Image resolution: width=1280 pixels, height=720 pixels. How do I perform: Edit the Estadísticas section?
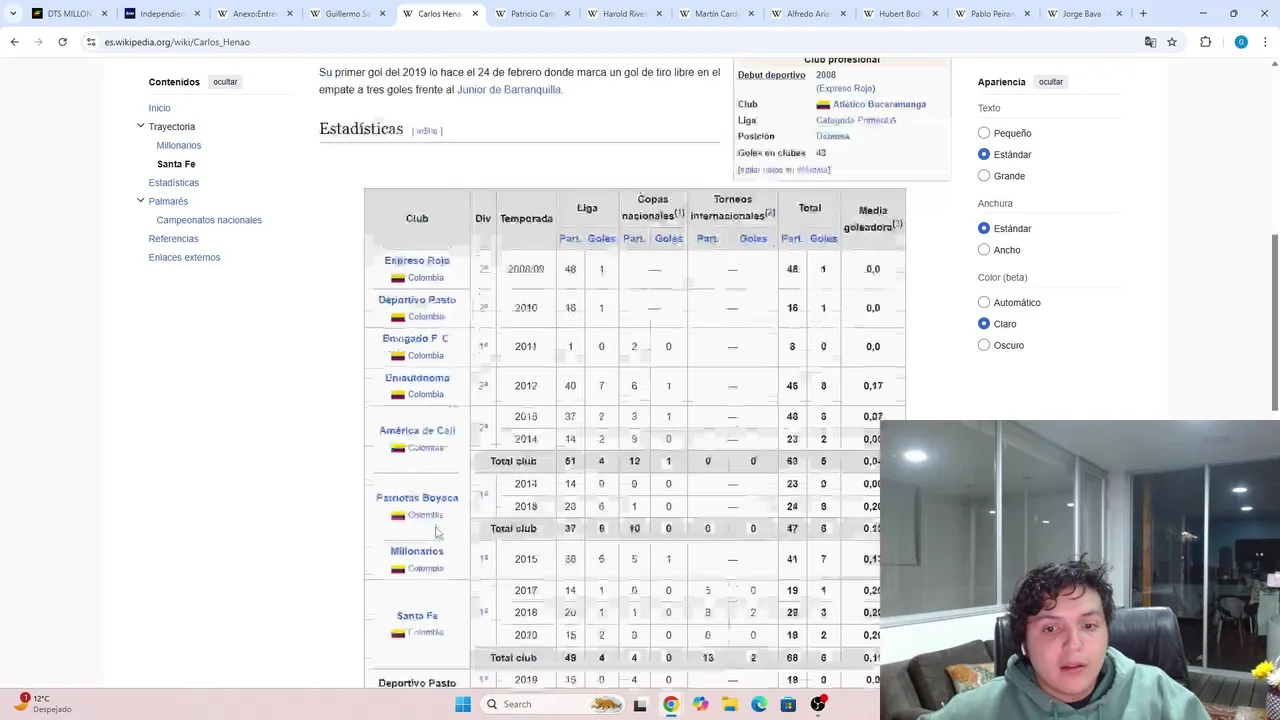click(x=427, y=131)
